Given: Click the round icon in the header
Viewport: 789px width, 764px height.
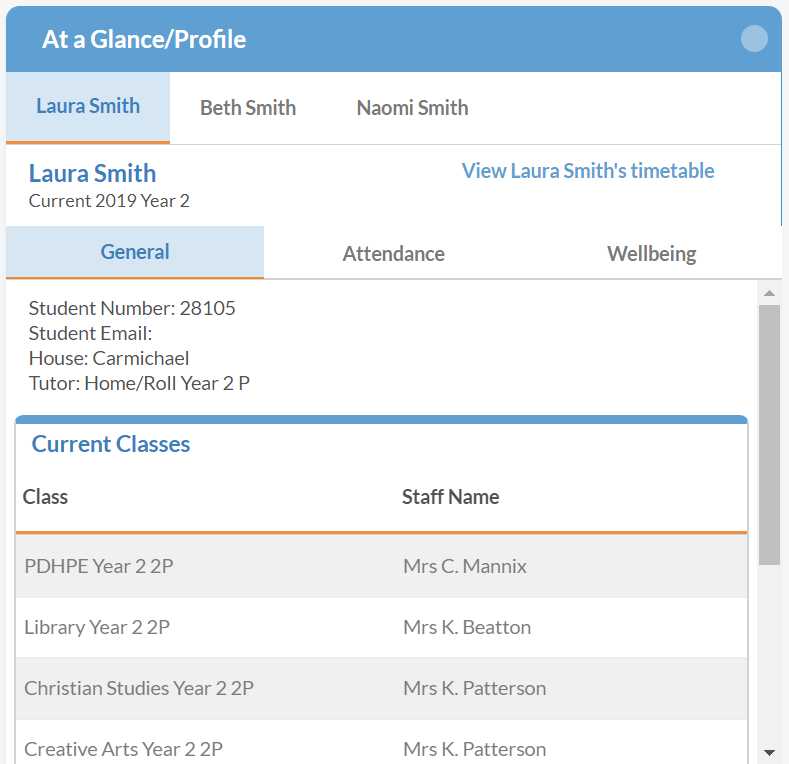Looking at the screenshot, I should pos(754,39).
